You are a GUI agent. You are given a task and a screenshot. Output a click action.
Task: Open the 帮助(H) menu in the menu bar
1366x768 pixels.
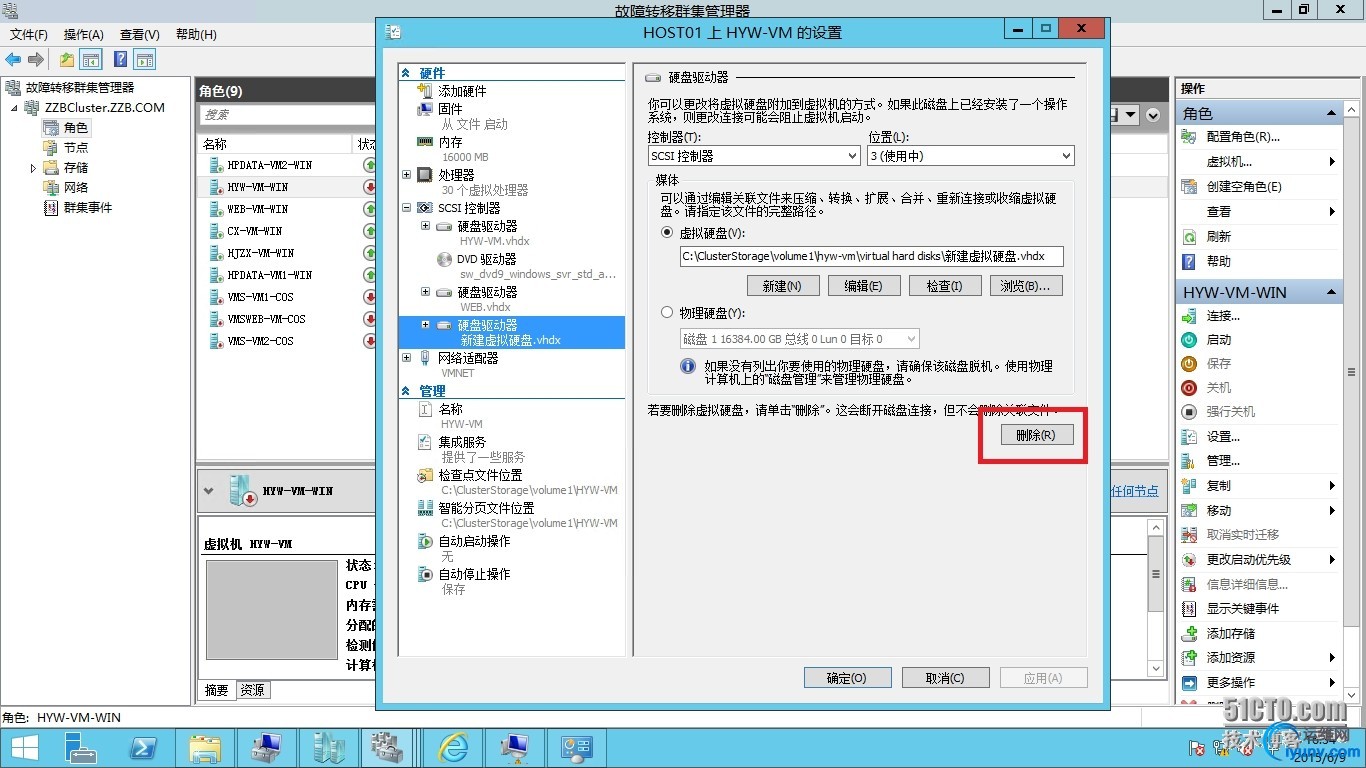[x=196, y=35]
